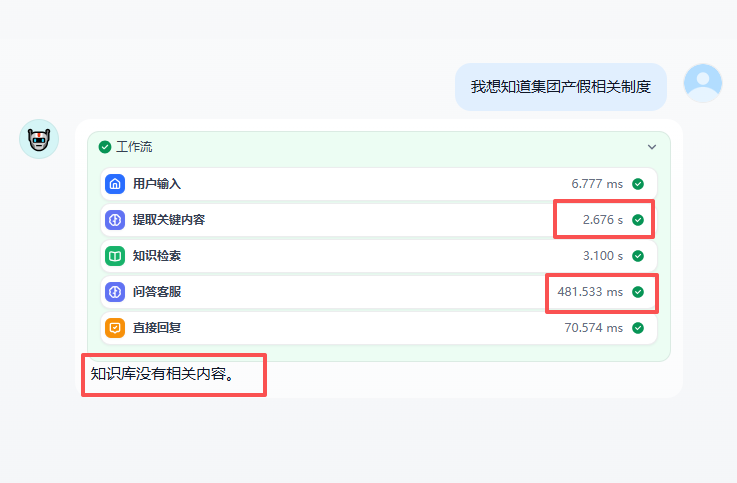Click the 工作流 header title
The height and width of the screenshot is (483, 737).
click(x=134, y=147)
